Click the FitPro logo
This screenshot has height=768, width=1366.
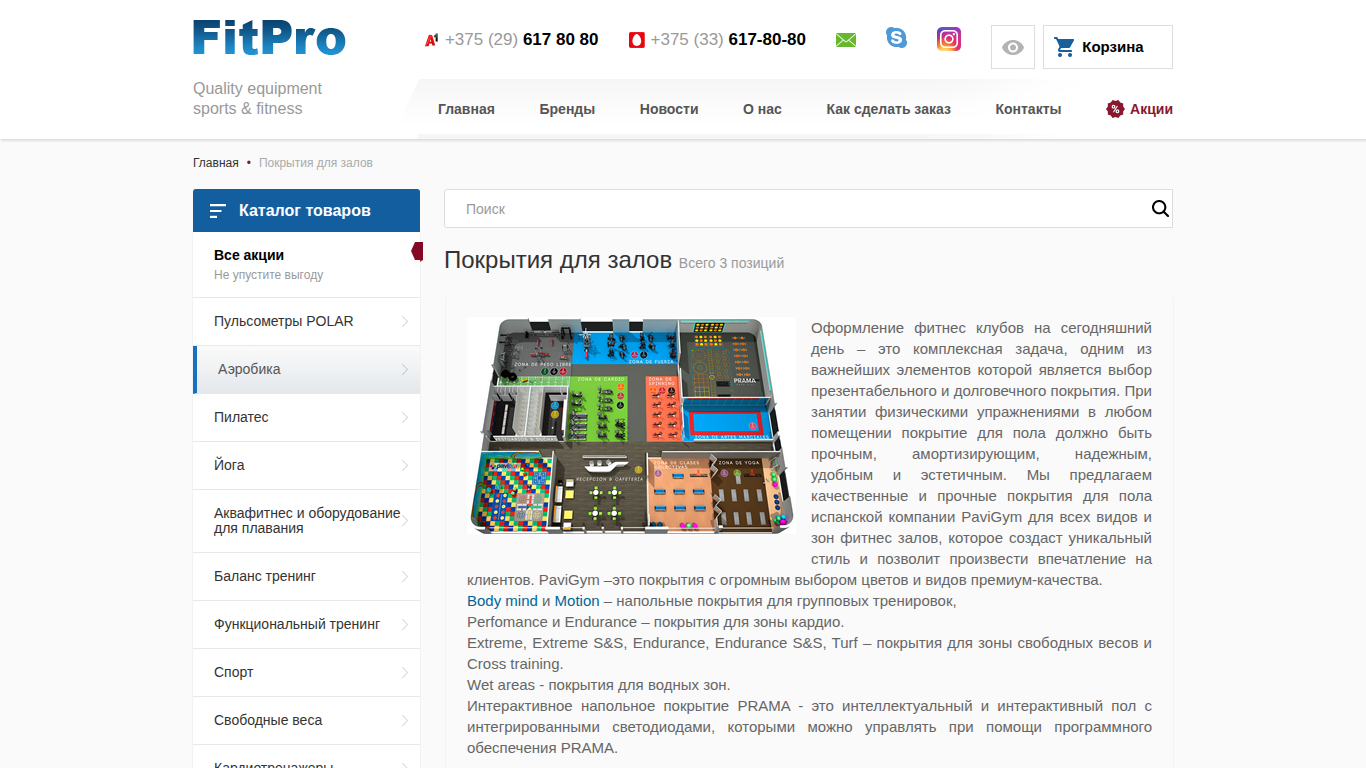coord(269,38)
